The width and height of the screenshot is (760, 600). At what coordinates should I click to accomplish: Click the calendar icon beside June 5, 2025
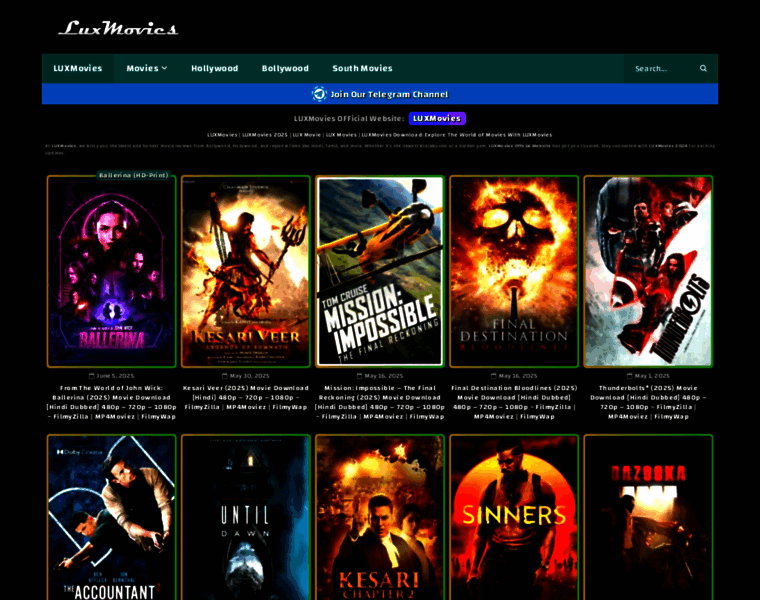(92, 376)
